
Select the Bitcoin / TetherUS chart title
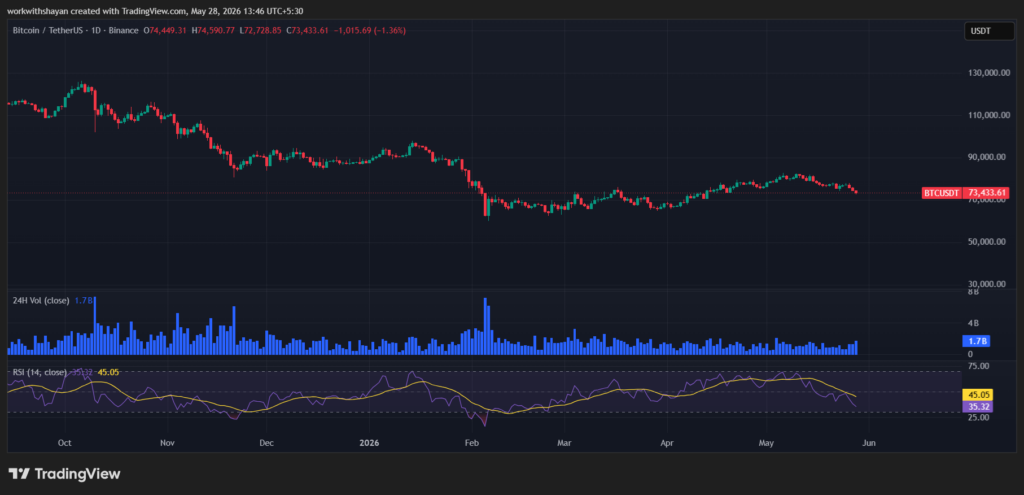point(75,31)
